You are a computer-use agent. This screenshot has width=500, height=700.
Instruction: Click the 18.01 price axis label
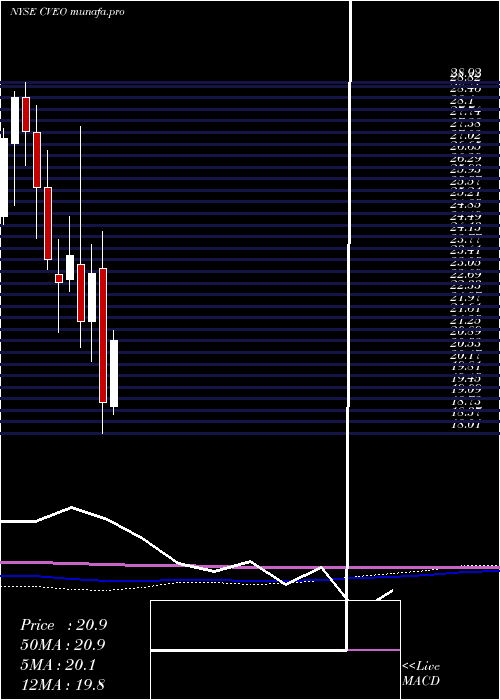click(466, 425)
